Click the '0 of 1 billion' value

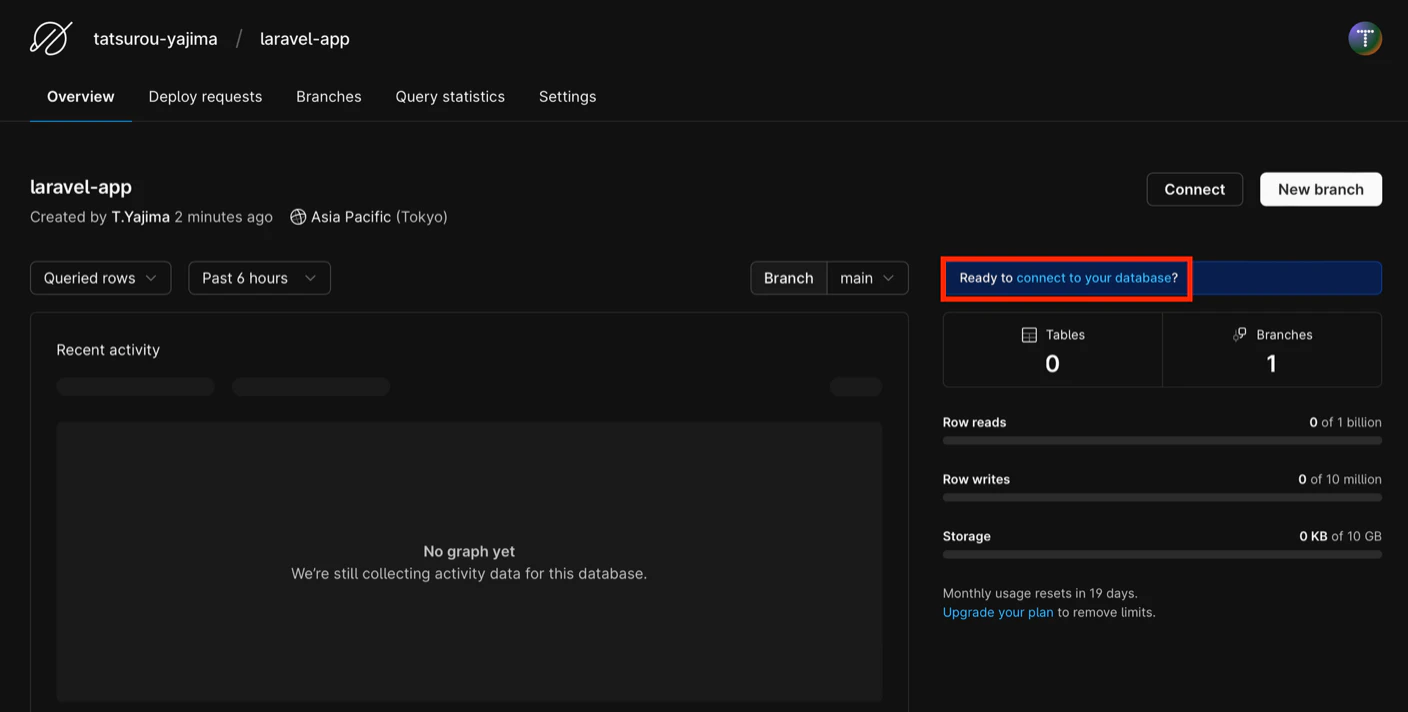1345,422
